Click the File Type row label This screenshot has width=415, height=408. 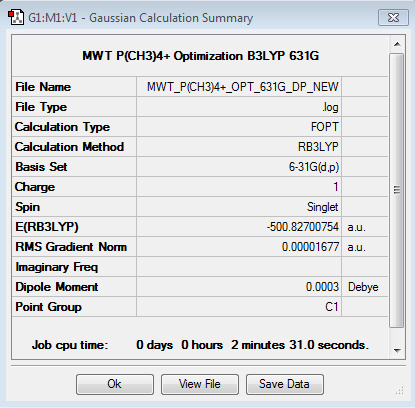pos(41,107)
